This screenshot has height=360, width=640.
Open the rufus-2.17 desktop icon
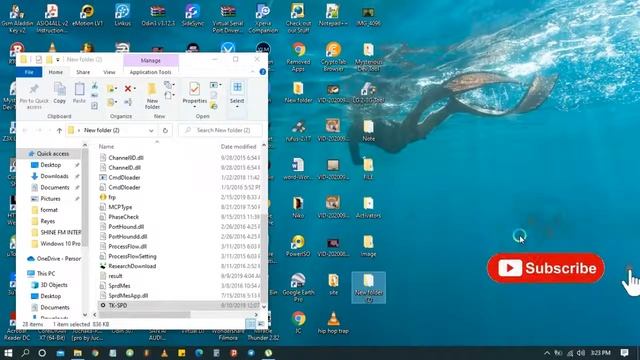298,130
